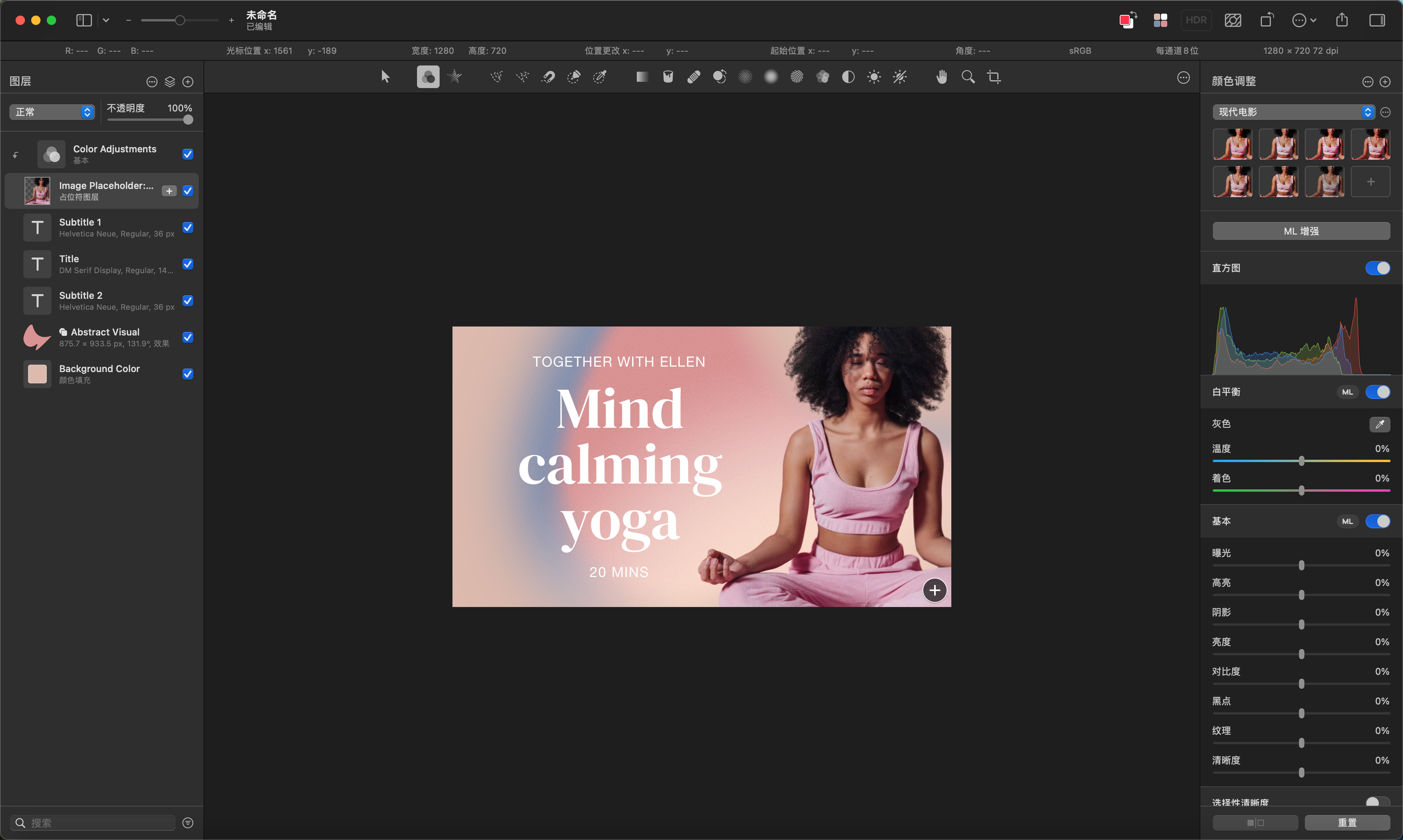Click the 曝光 exposure slider handle
Image resolution: width=1403 pixels, height=840 pixels.
[1301, 565]
